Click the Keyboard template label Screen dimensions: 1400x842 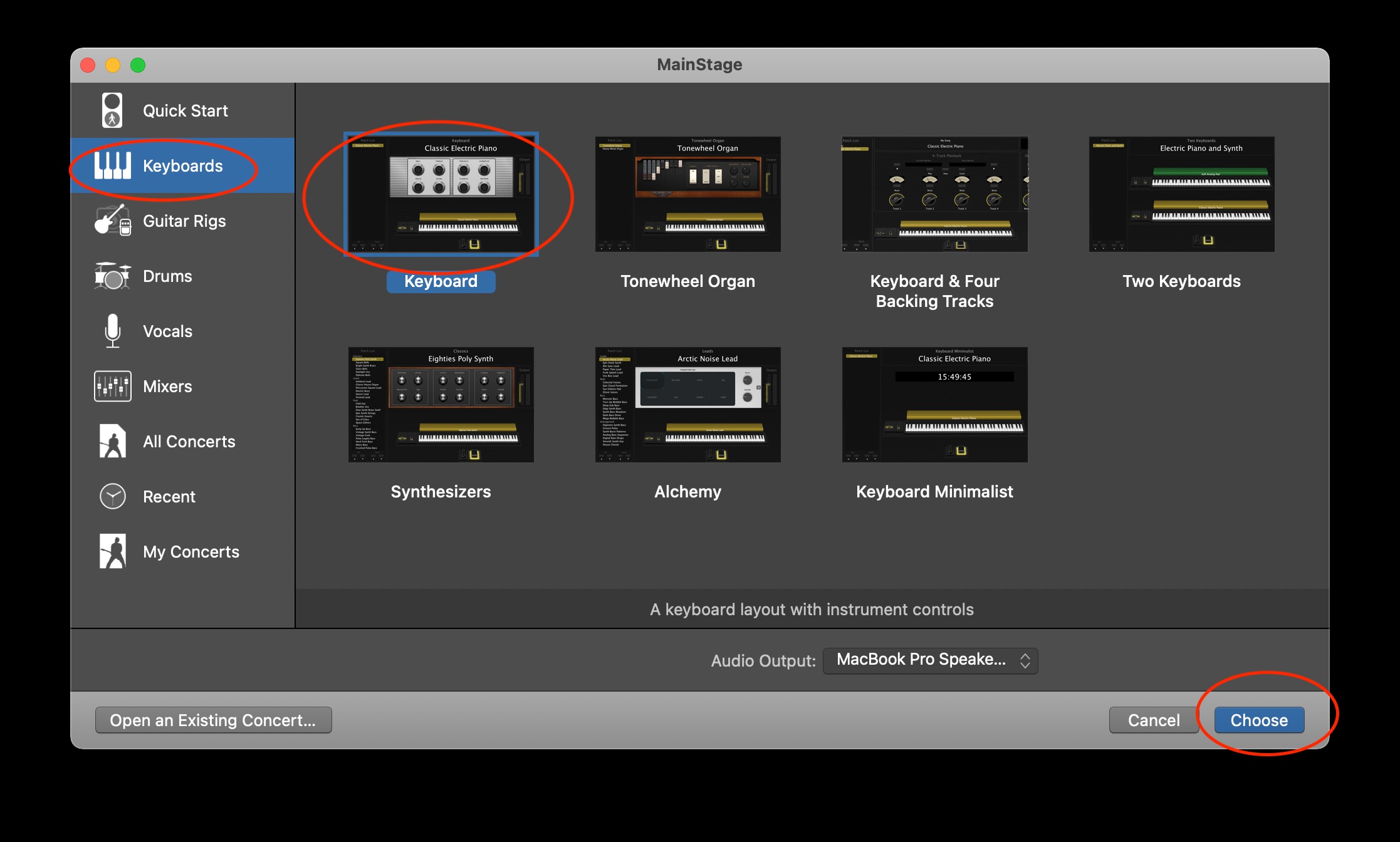(441, 281)
